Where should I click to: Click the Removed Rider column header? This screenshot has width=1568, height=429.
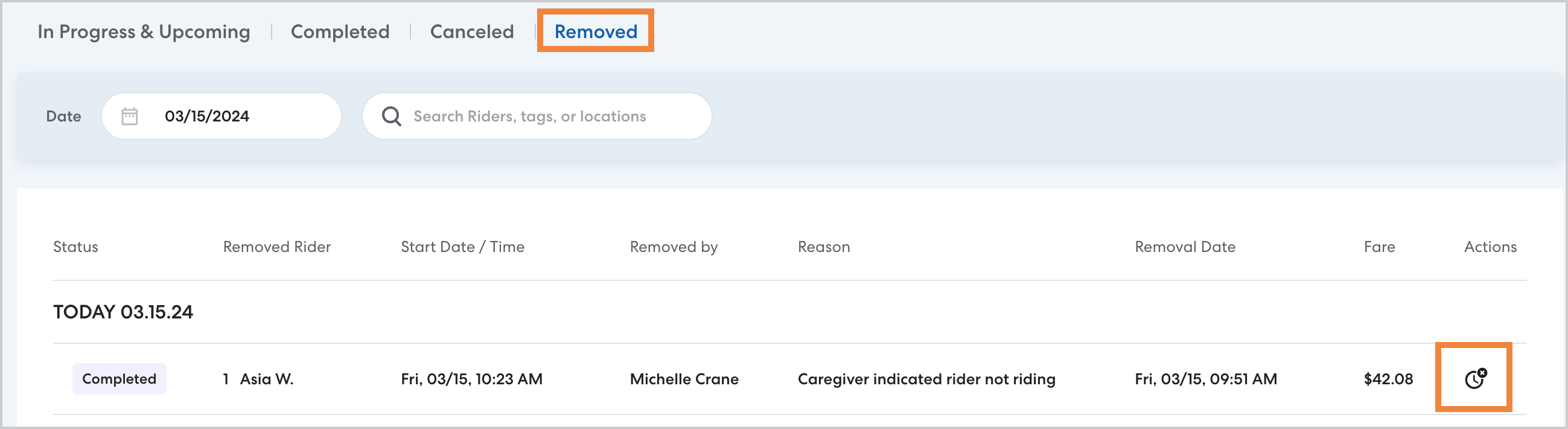(277, 247)
